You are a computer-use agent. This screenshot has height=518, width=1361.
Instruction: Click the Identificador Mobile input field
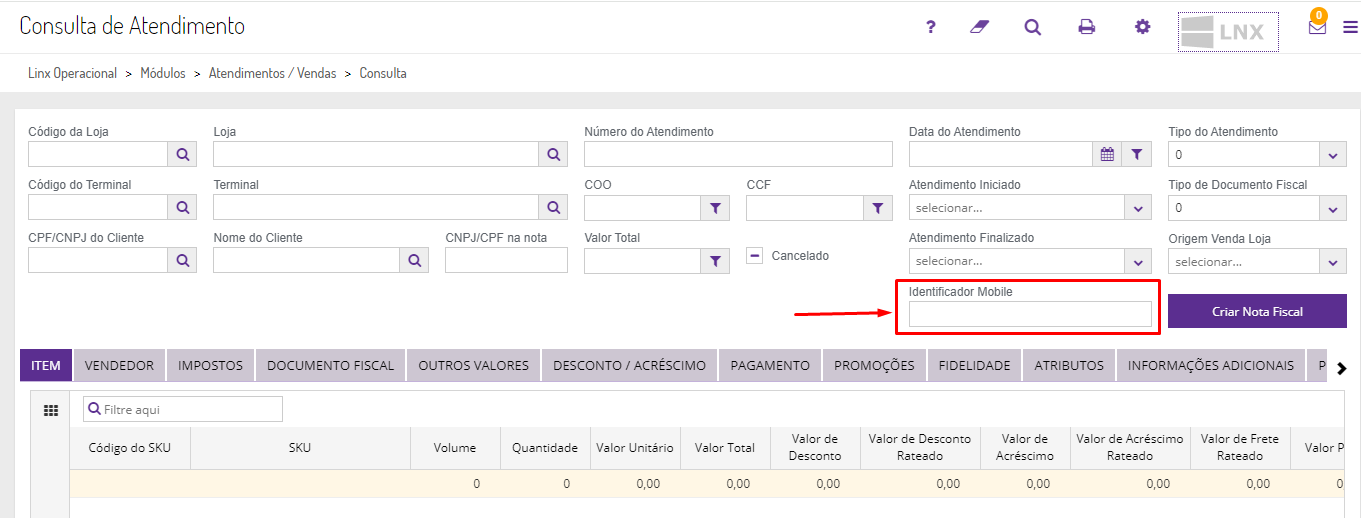pos(1030,314)
